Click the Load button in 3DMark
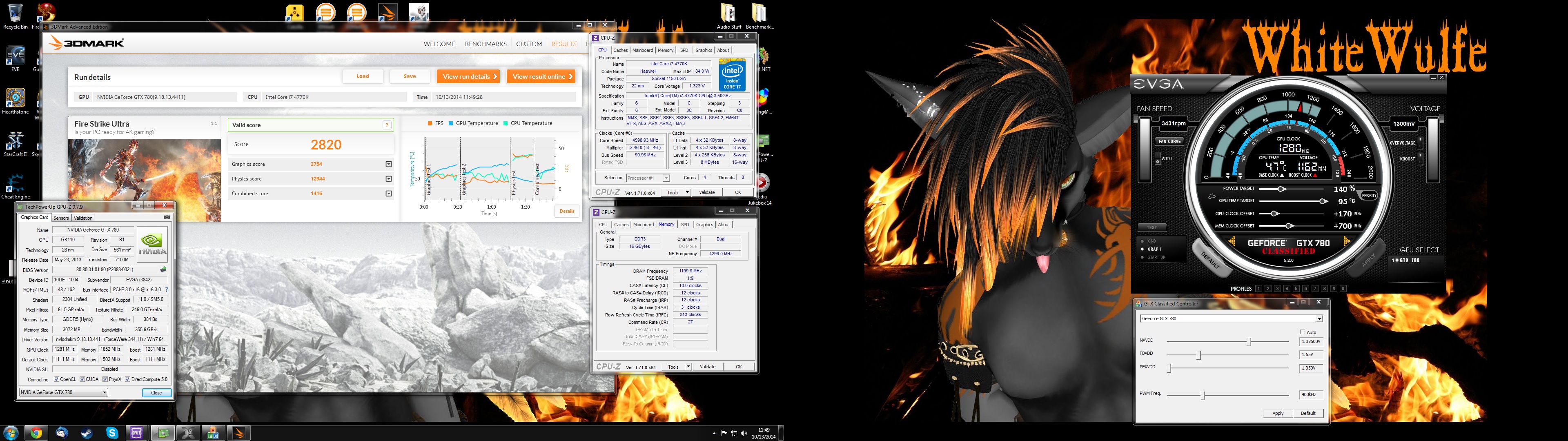This screenshot has width=1568, height=441. click(363, 76)
